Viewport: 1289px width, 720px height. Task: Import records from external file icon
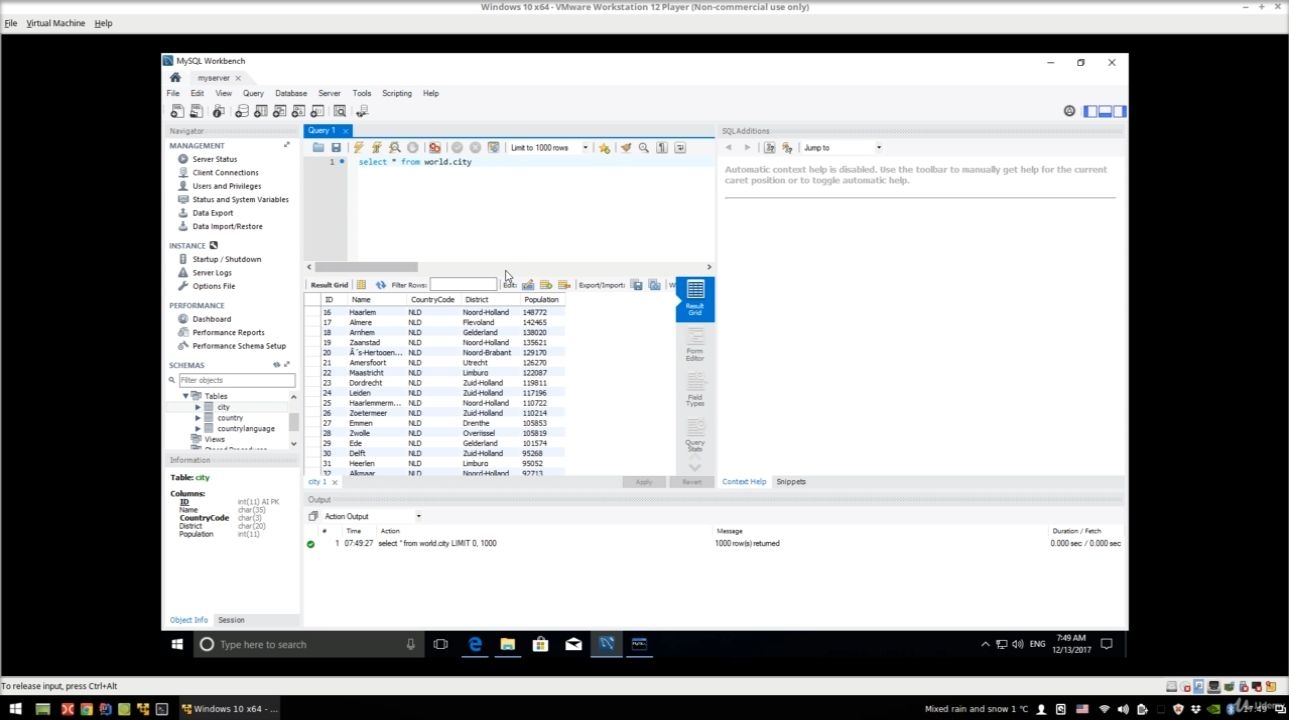[x=655, y=285]
